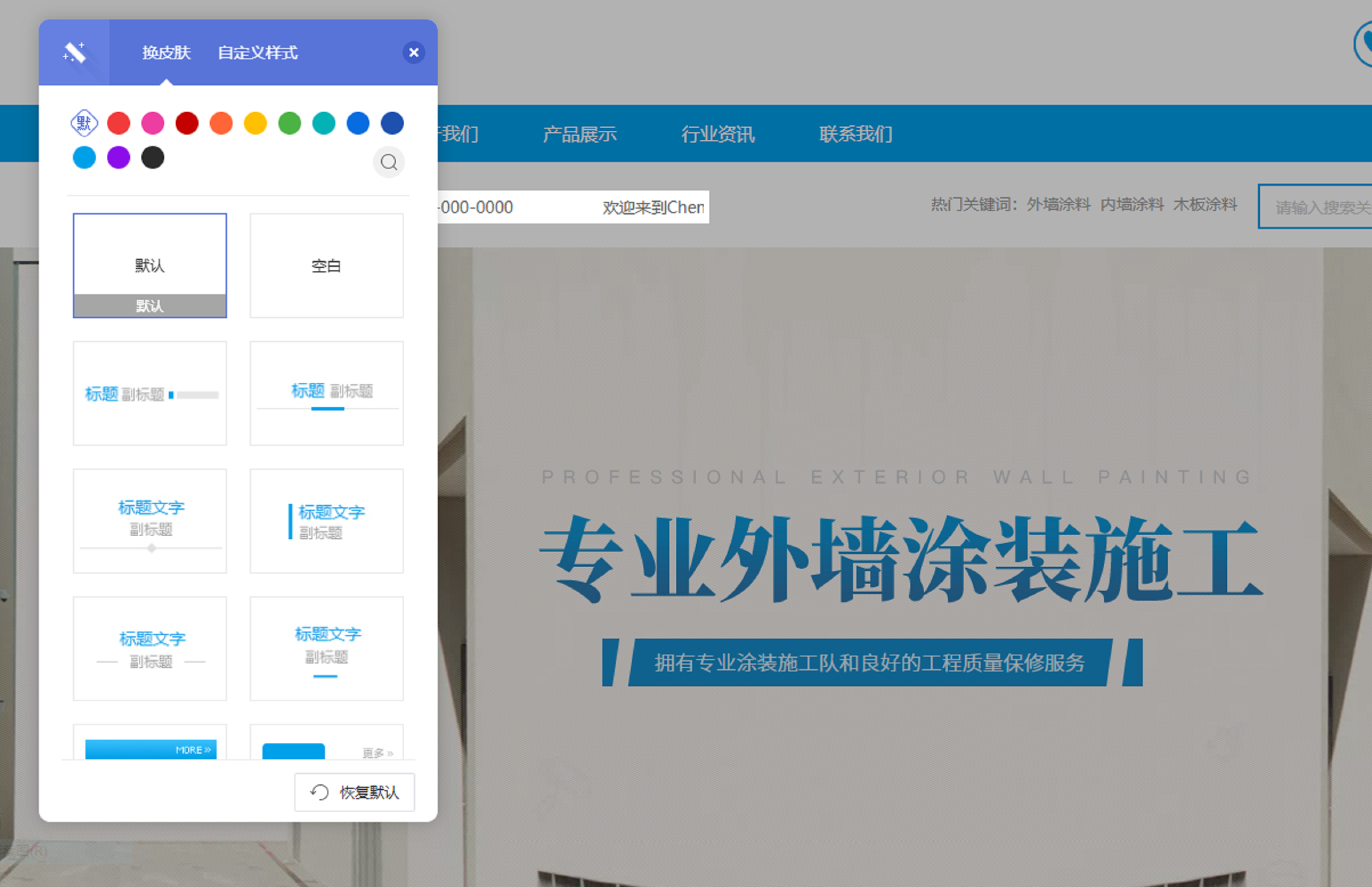Close the skin panel with X
Screen dimensions: 1372x887
413,52
